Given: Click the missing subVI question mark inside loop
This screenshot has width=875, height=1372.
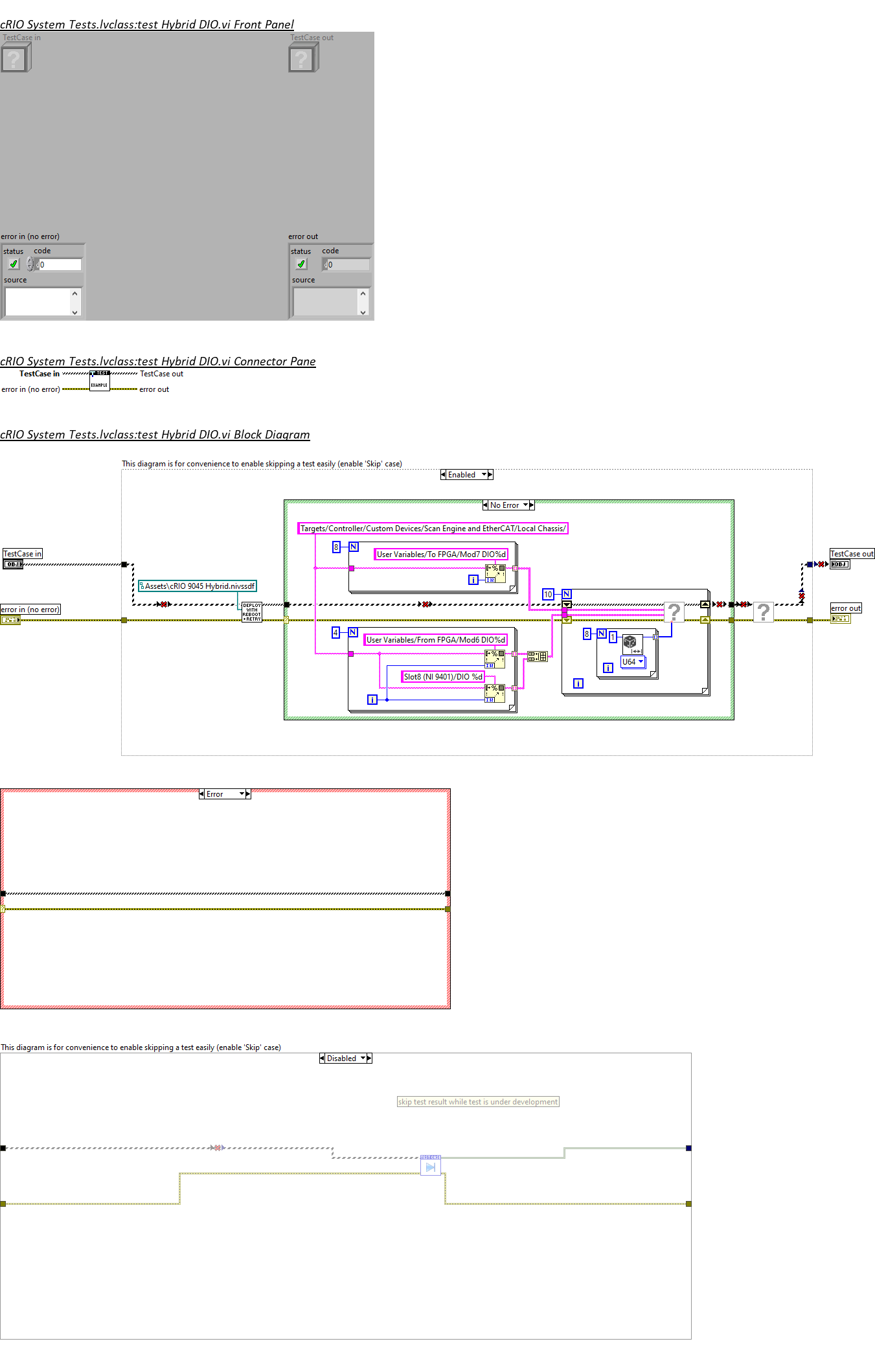Looking at the screenshot, I should coord(674,612).
